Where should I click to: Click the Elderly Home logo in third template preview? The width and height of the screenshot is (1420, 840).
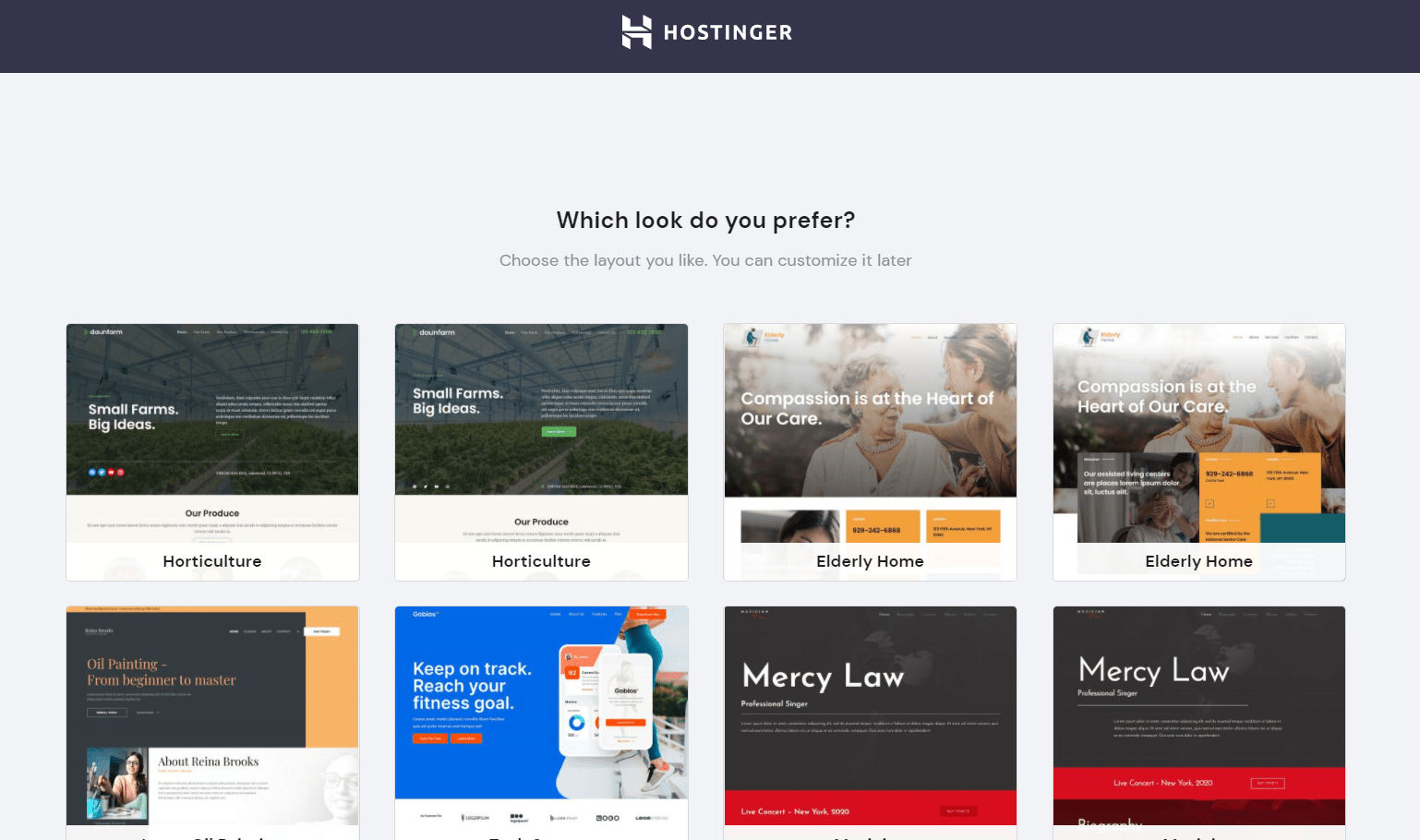[765, 337]
